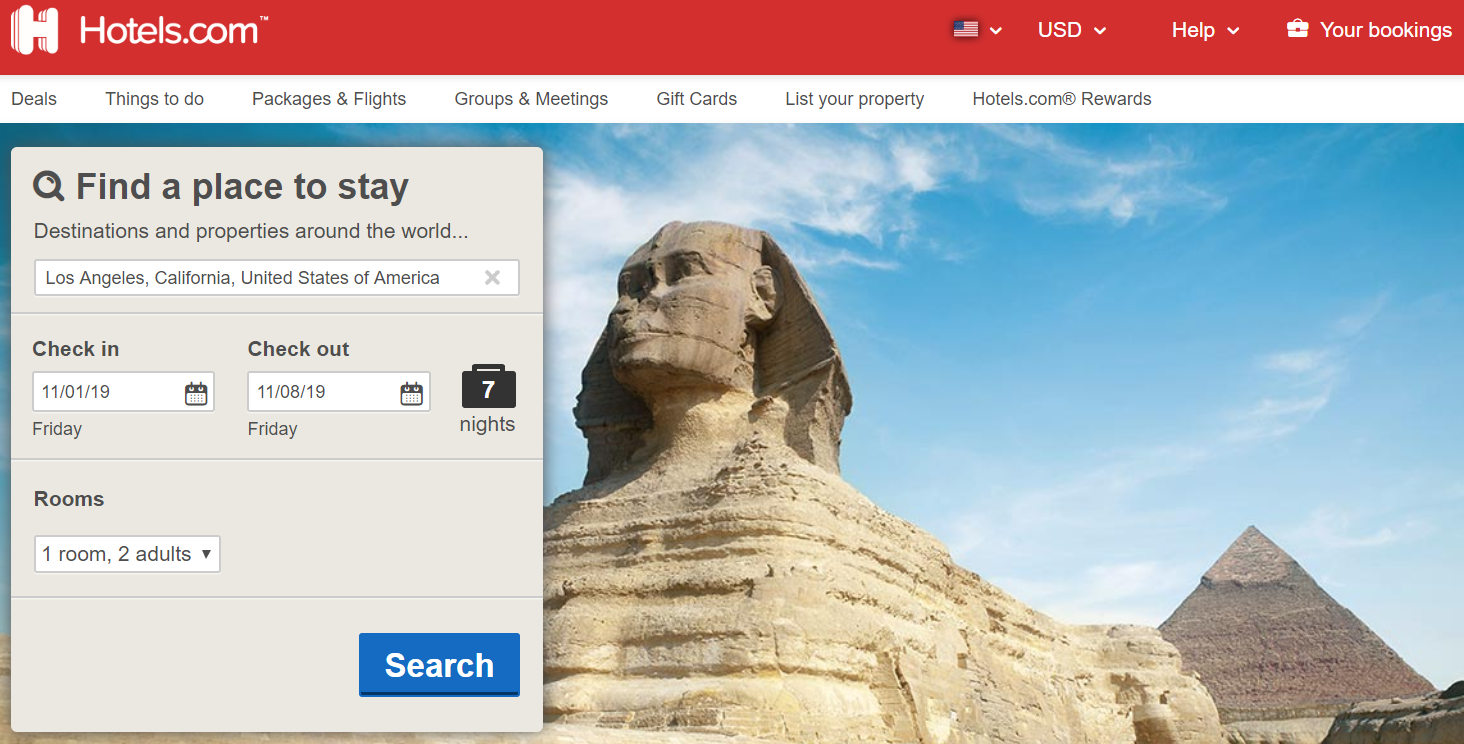
Task: Expand the Help dropdown menu
Action: [x=1205, y=30]
